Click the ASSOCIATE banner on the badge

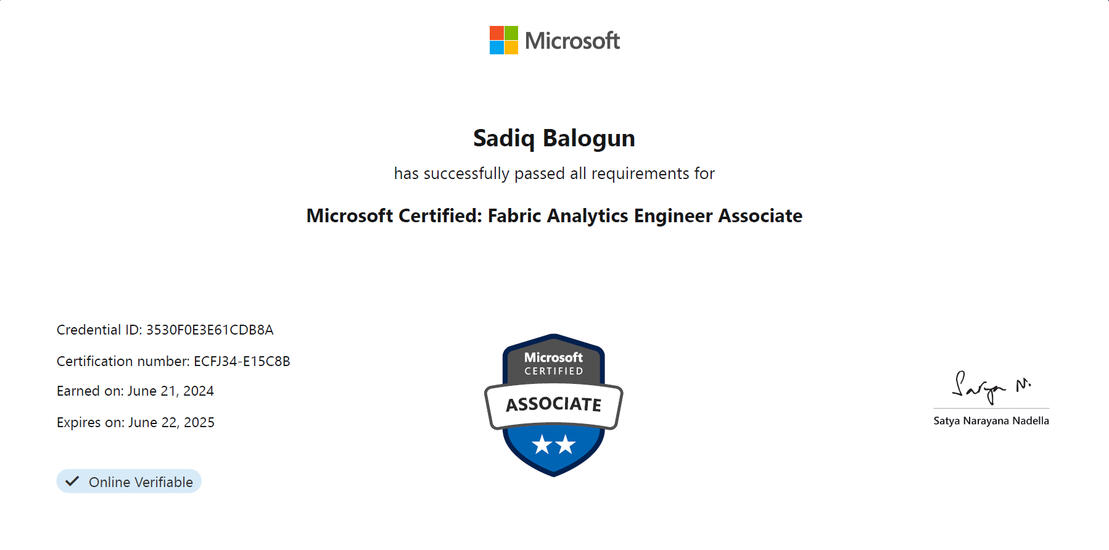[554, 405]
